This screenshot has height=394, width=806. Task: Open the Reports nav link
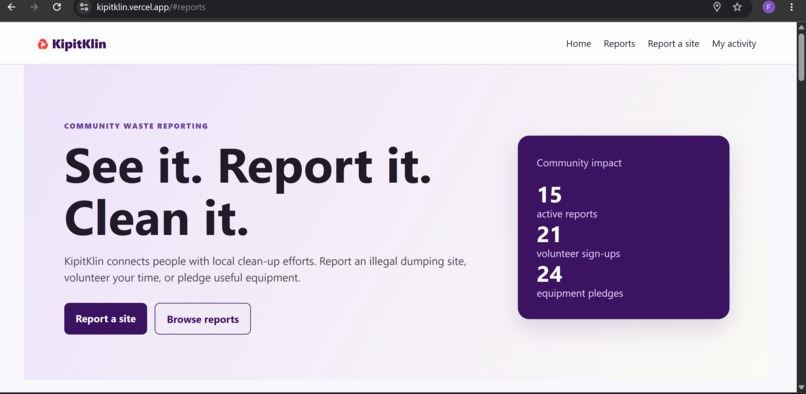click(x=619, y=44)
